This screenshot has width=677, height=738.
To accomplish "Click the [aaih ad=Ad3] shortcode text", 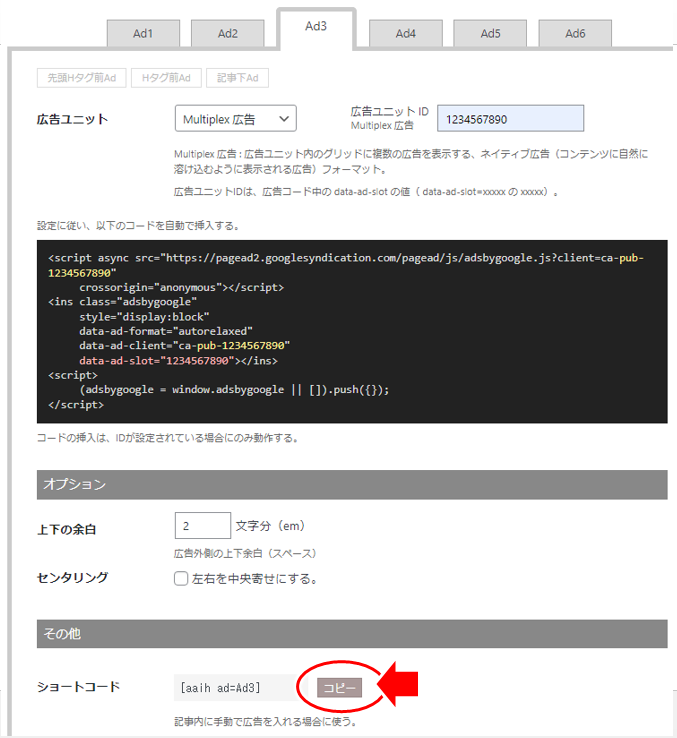I will coord(220,688).
